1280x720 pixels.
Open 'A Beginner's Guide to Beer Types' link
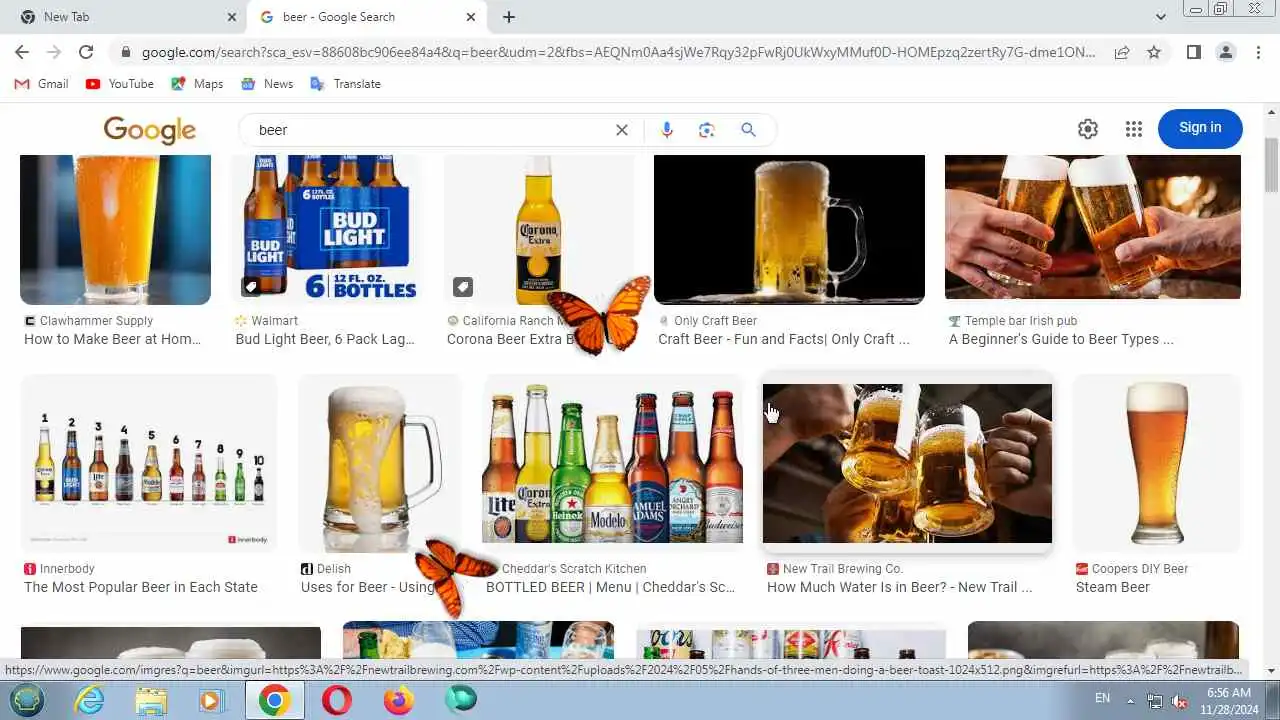tap(1061, 339)
